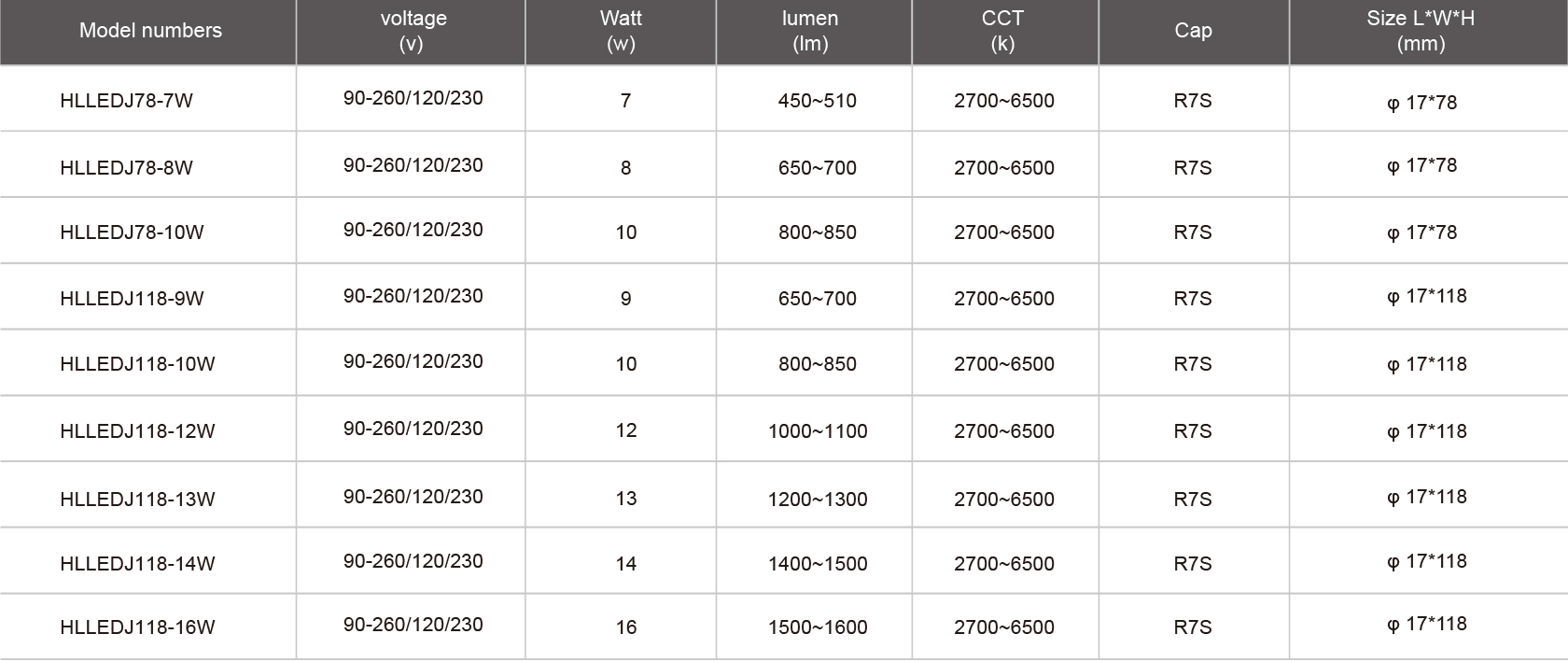1568x662 pixels.
Task: Click the 1500~1600 lumen value
Action: coord(818,627)
